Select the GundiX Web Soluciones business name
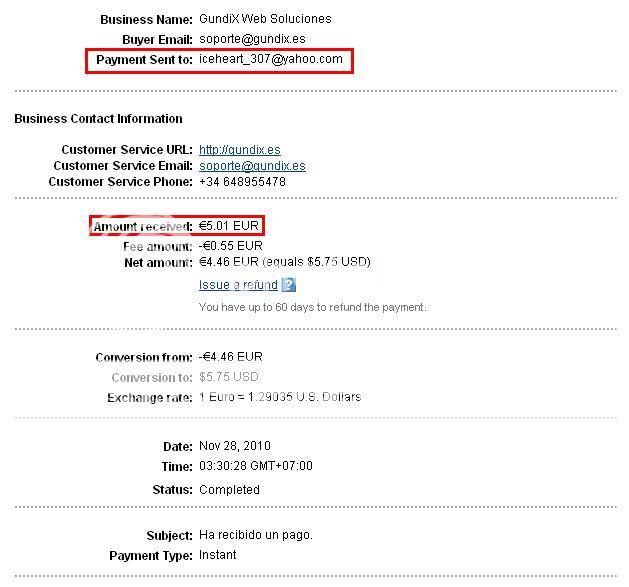The image size is (629, 587). coord(265,19)
